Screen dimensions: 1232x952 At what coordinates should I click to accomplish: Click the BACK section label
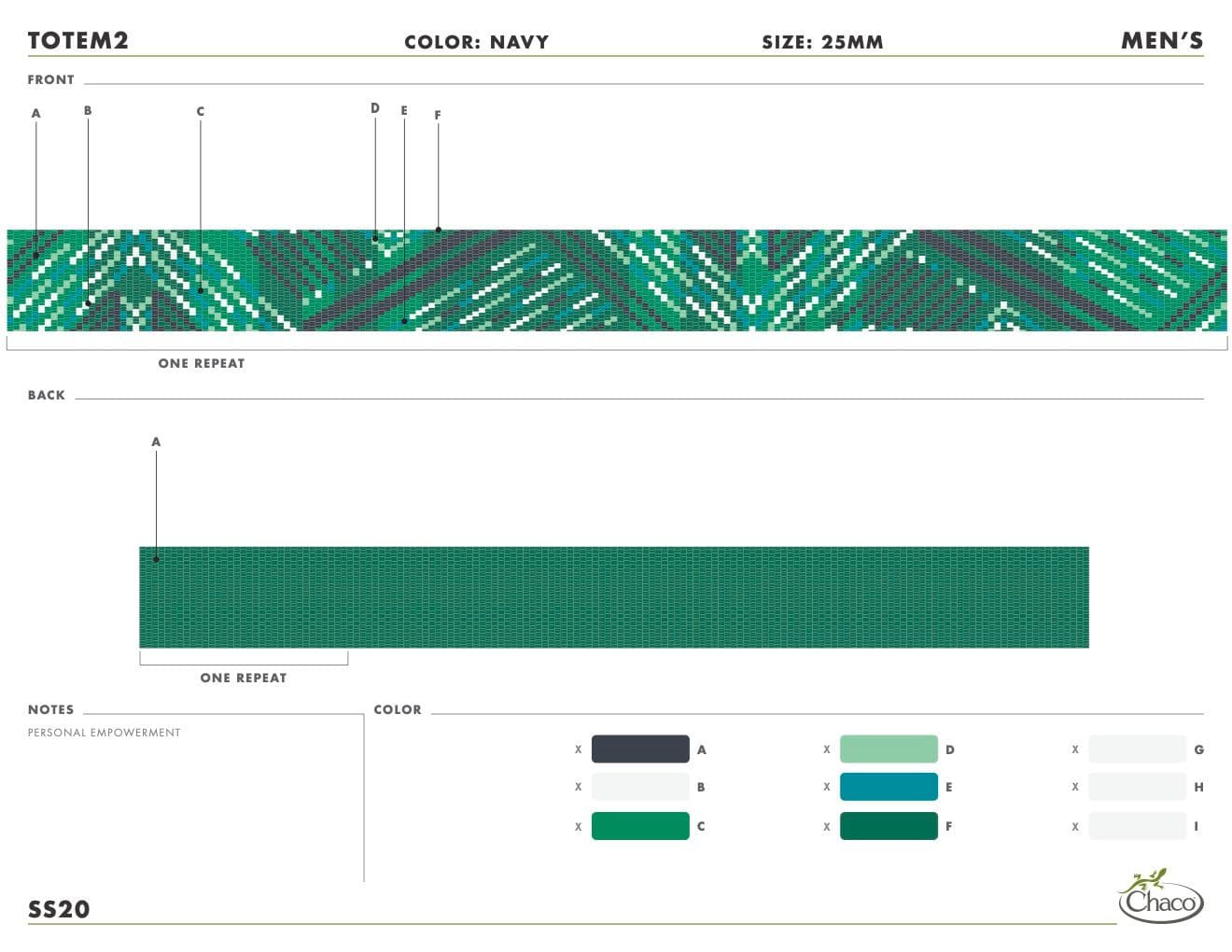point(47,396)
